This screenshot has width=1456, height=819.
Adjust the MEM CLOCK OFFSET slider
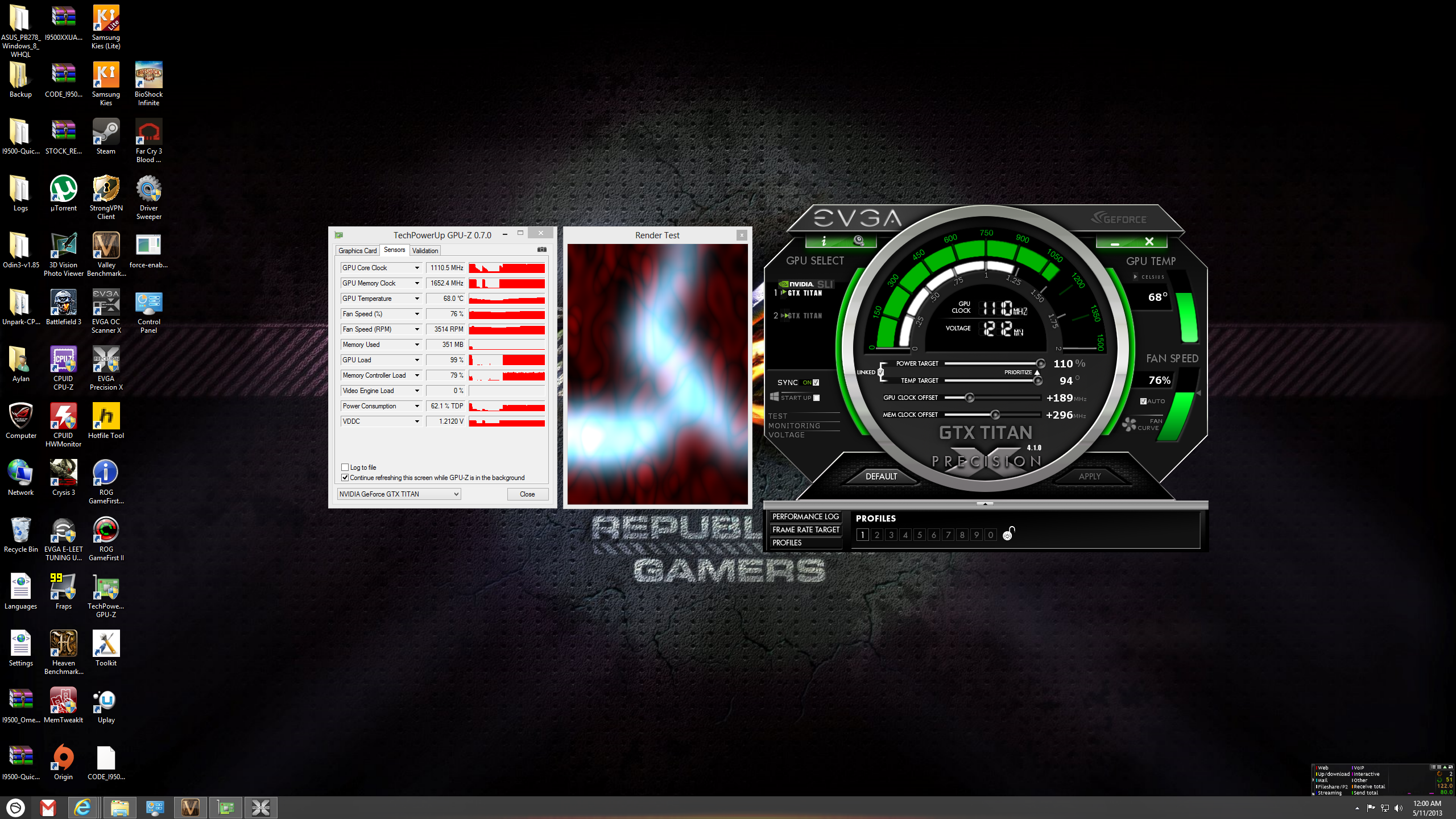click(995, 415)
